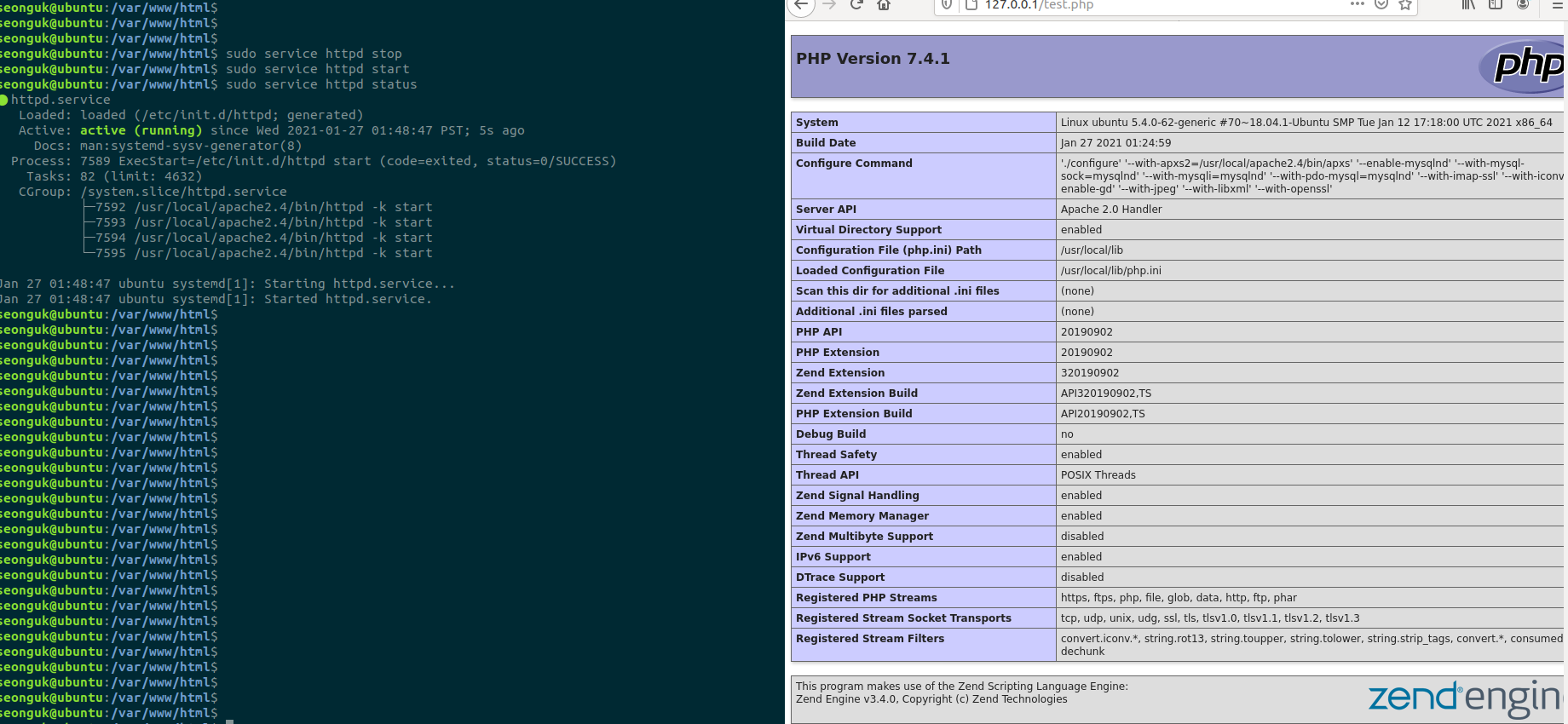Screen dimensions: 1568x724
Task: Click the PHP API label
Action: (x=819, y=332)
